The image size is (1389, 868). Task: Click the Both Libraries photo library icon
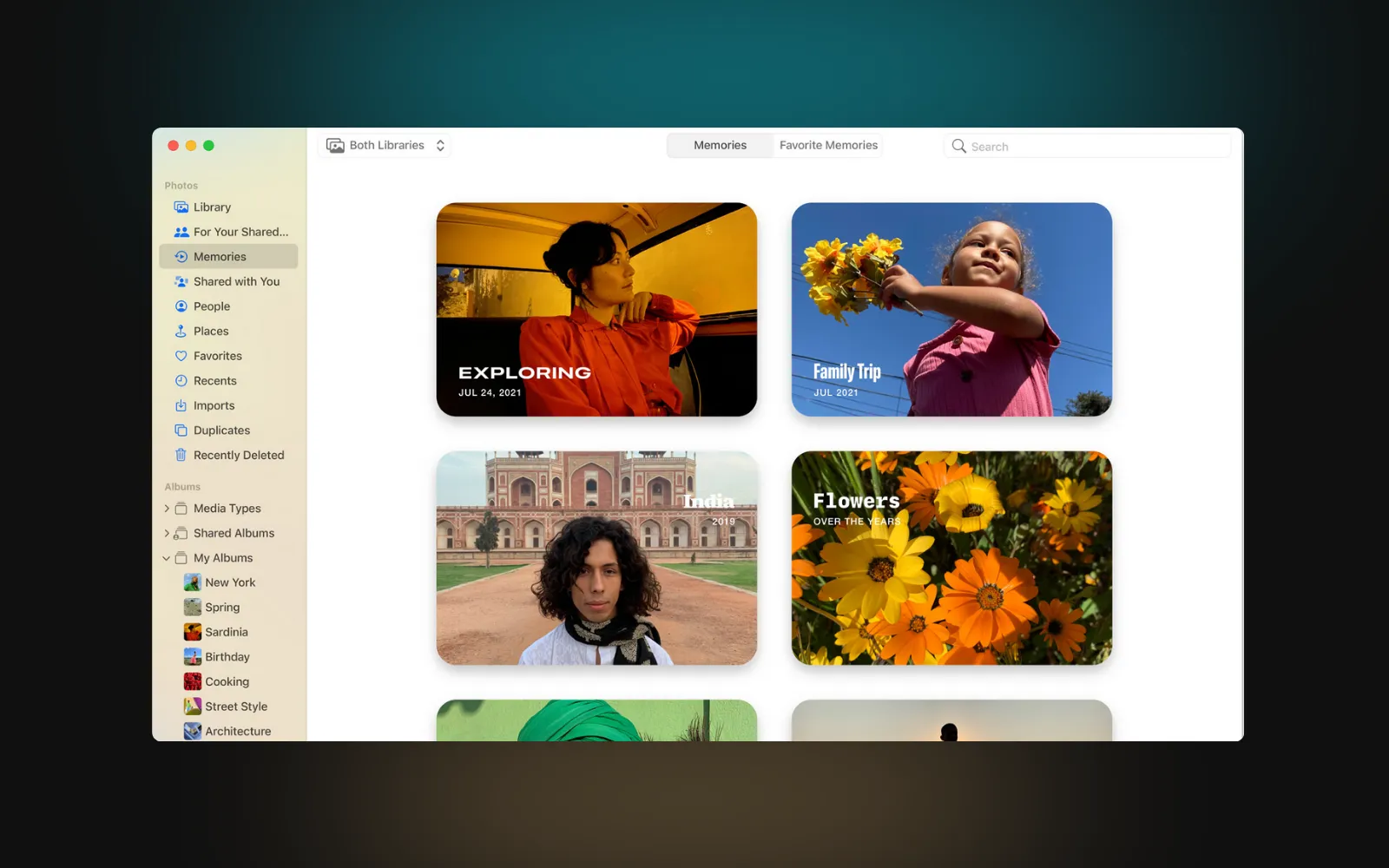(x=335, y=146)
